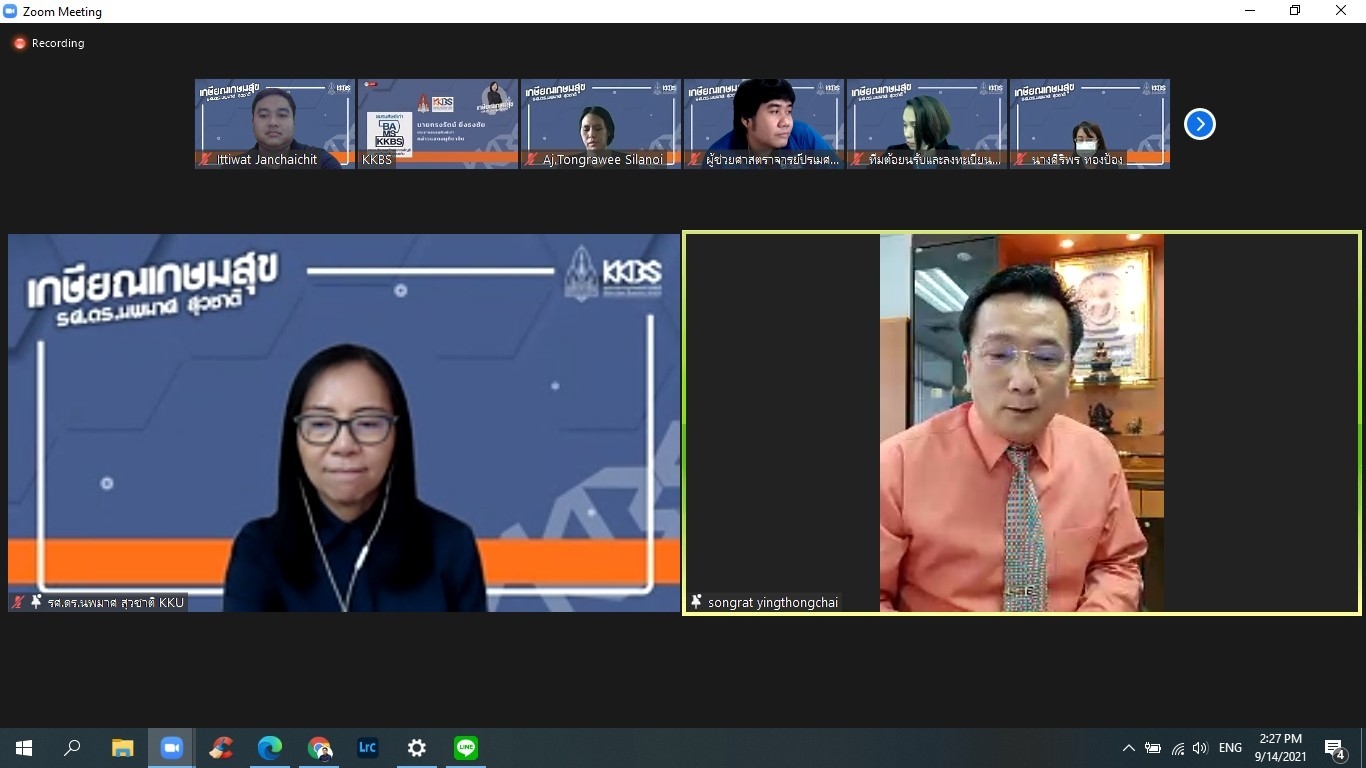Image resolution: width=1366 pixels, height=768 pixels.
Task: Open taskbar search magnifier
Action: [73, 748]
